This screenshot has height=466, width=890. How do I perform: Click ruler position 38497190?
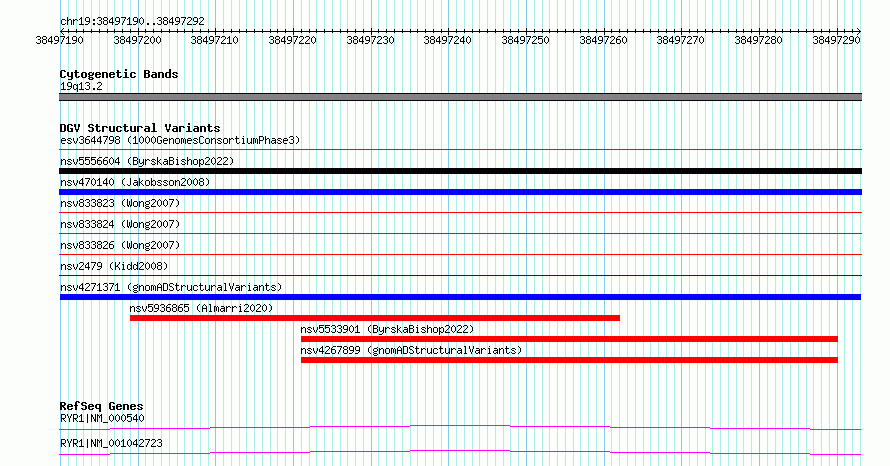click(60, 40)
